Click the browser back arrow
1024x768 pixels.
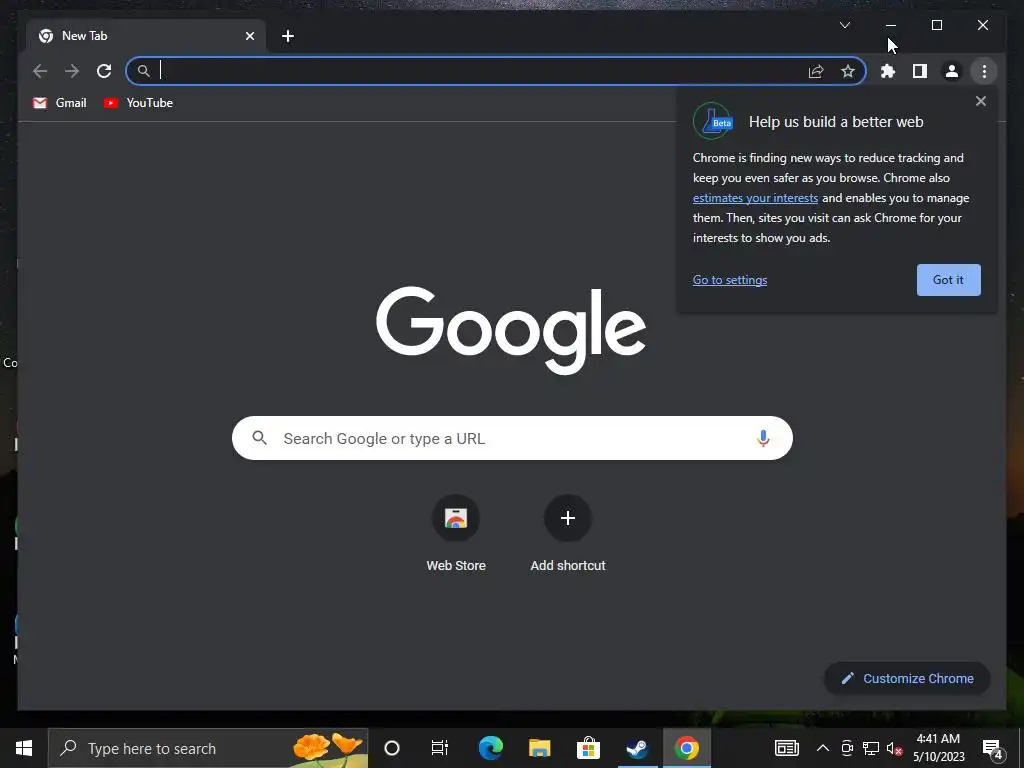click(40, 71)
